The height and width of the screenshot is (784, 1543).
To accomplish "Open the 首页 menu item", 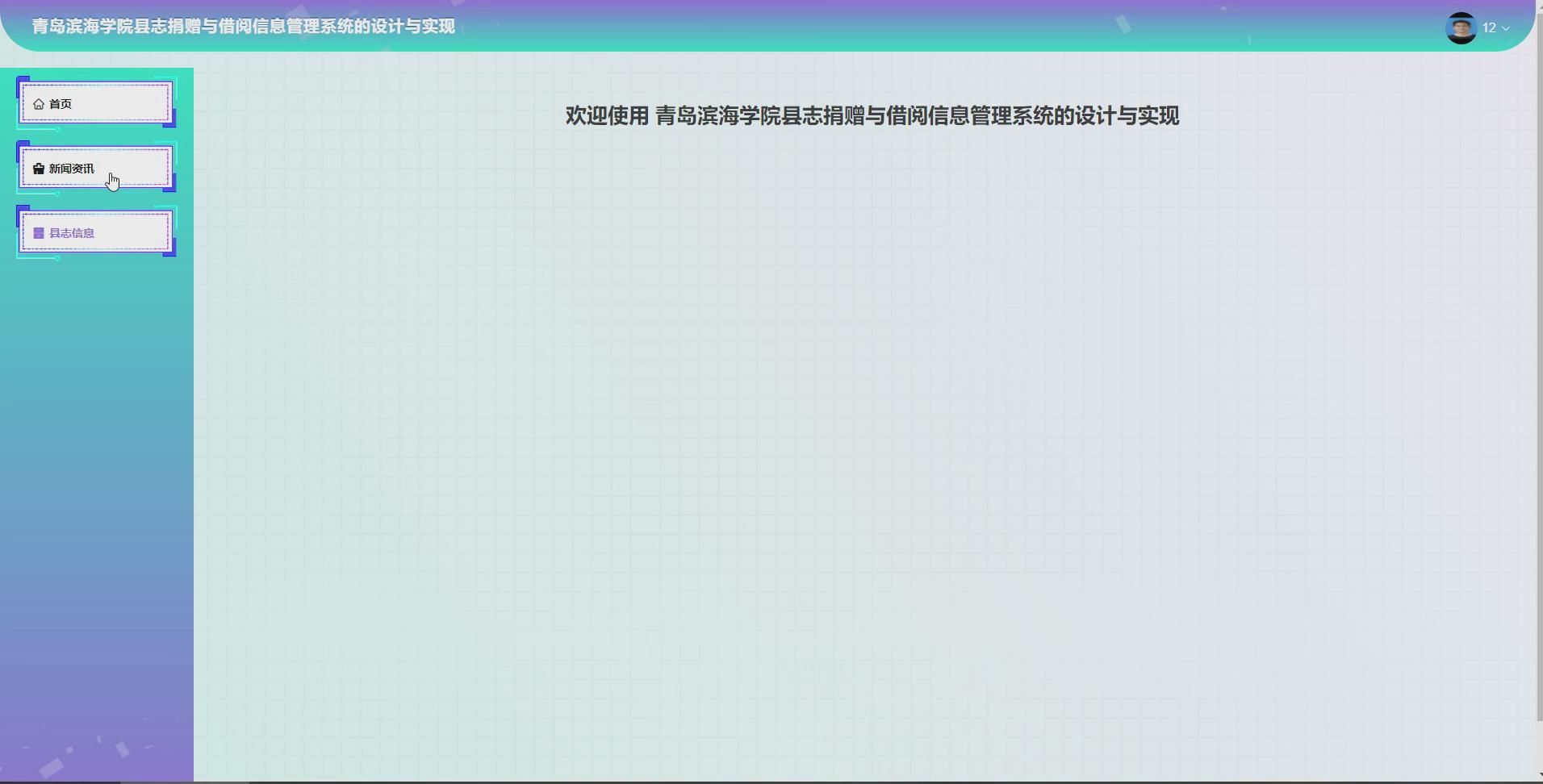I will tap(96, 103).
